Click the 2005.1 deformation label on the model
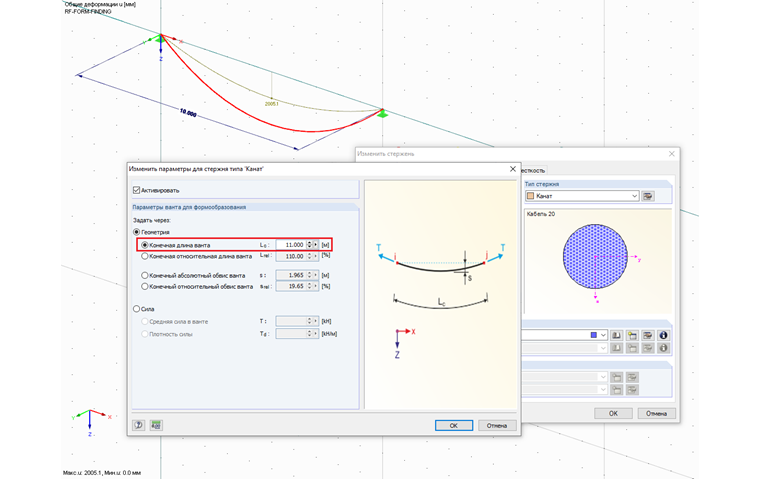Screen dimensions: 760x479 click(271, 104)
